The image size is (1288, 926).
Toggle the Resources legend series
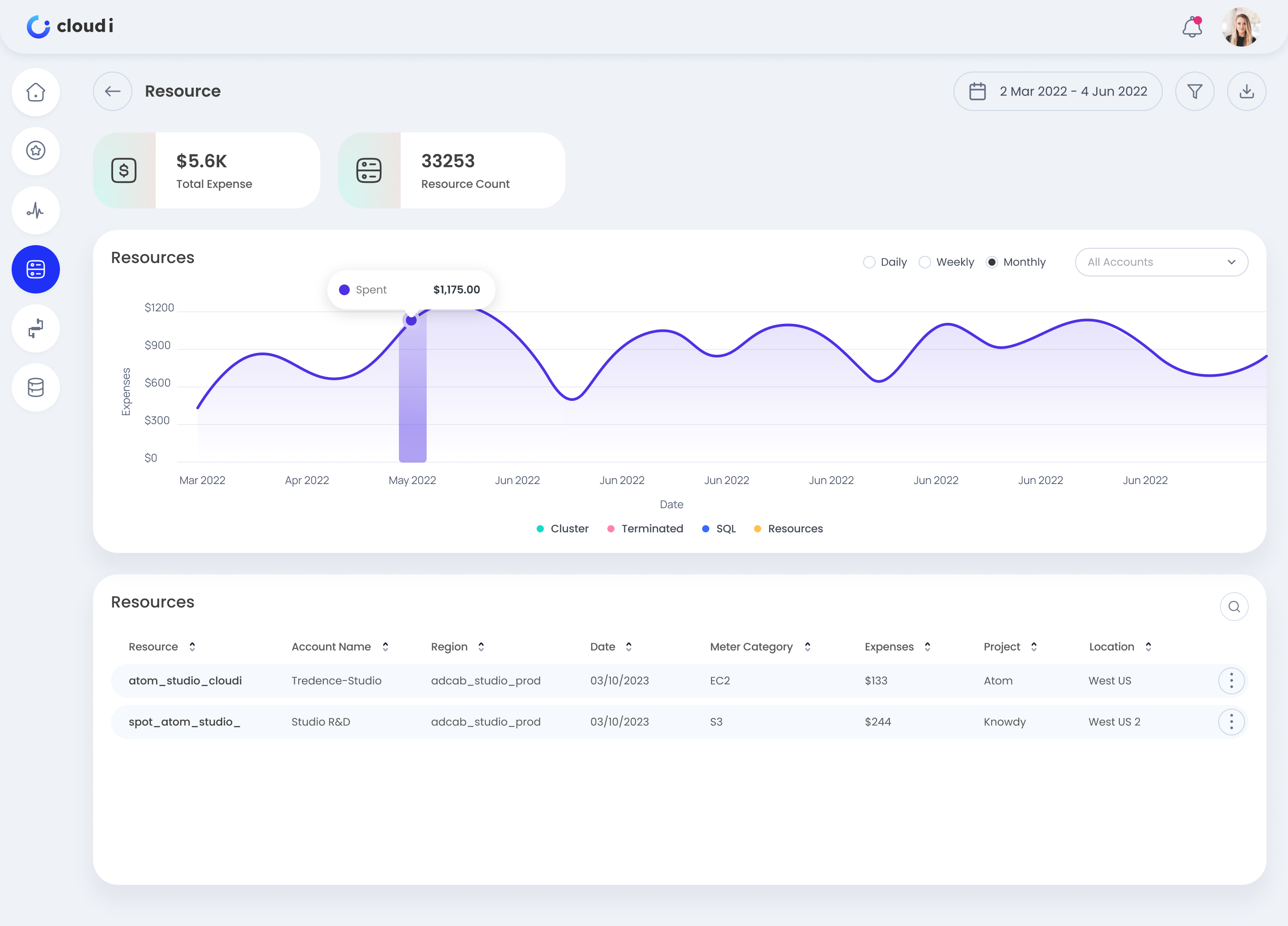788,528
